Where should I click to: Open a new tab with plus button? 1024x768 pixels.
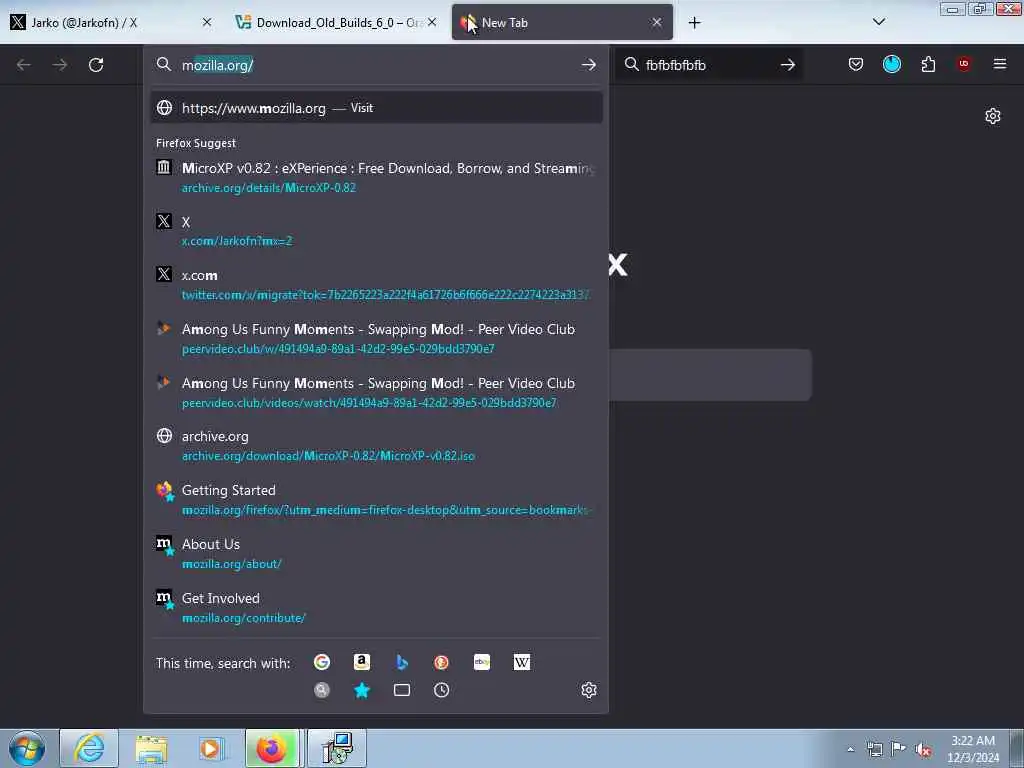click(694, 23)
